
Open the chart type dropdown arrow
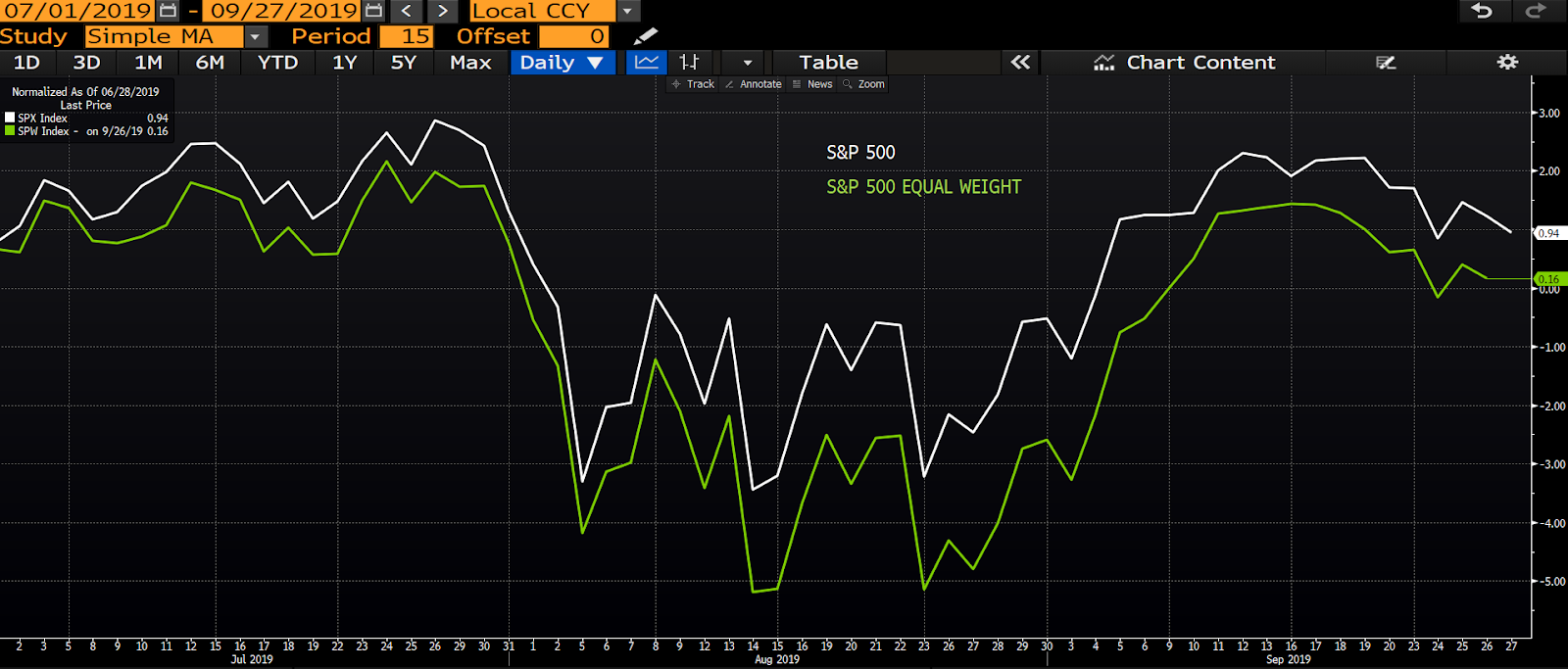[747, 62]
